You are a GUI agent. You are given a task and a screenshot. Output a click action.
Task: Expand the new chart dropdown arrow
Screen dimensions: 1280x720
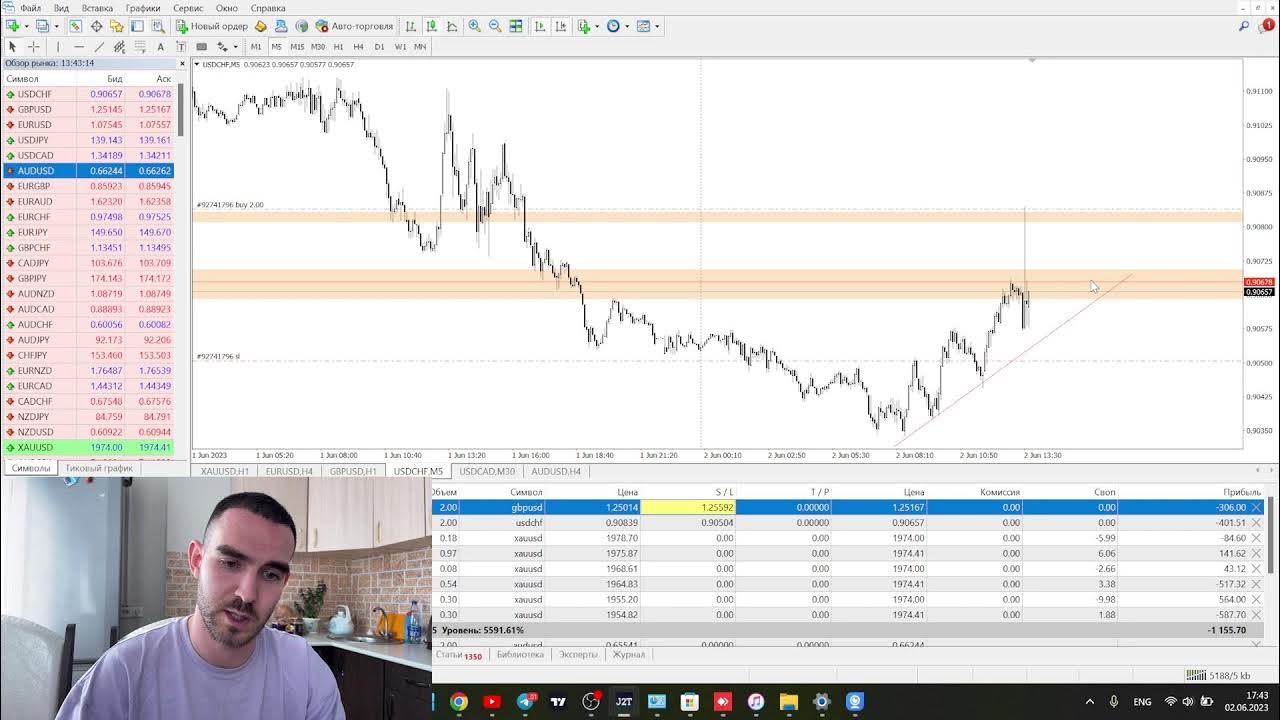pos(26,26)
